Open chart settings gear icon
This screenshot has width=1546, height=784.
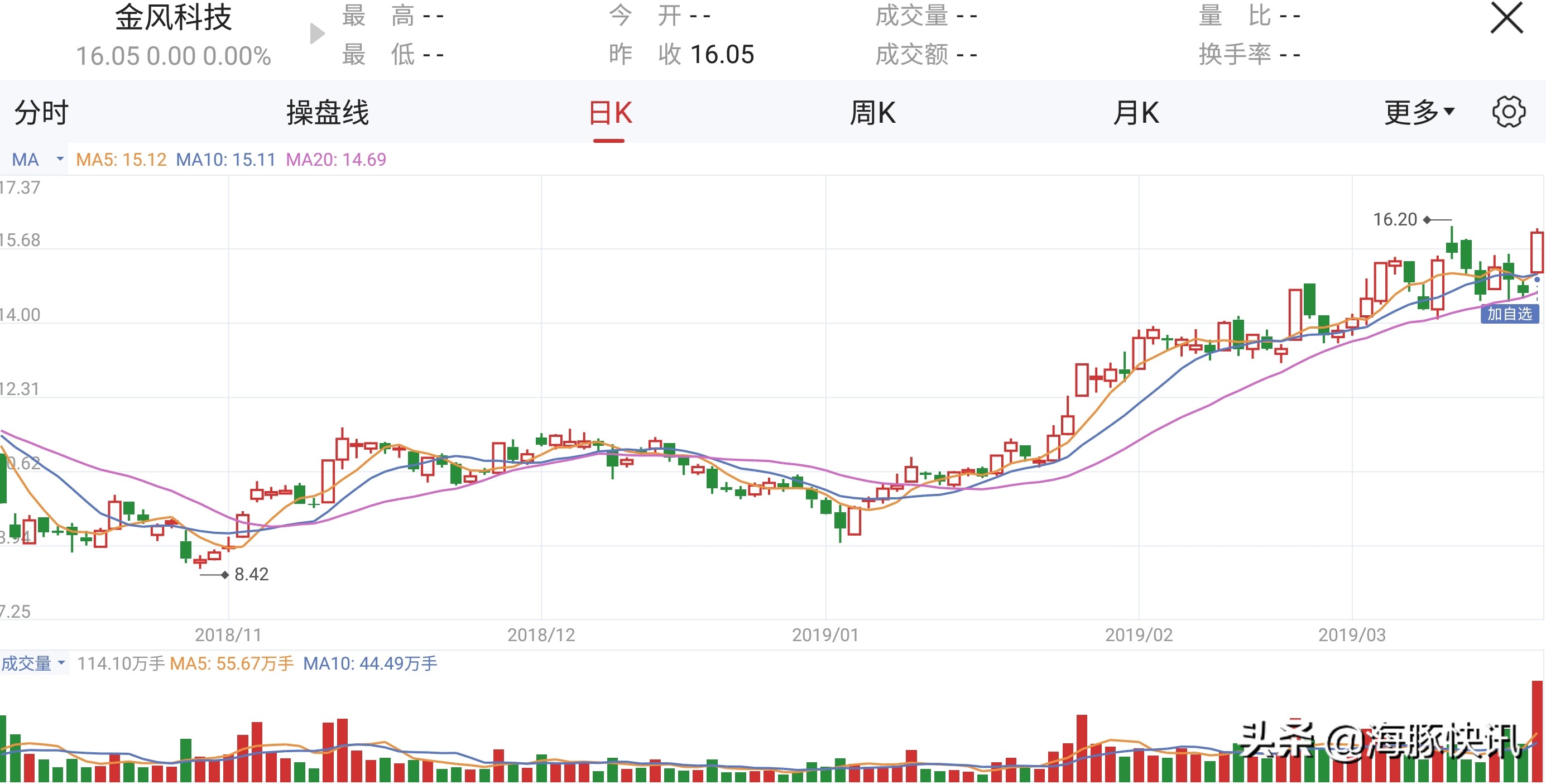coord(1509,112)
